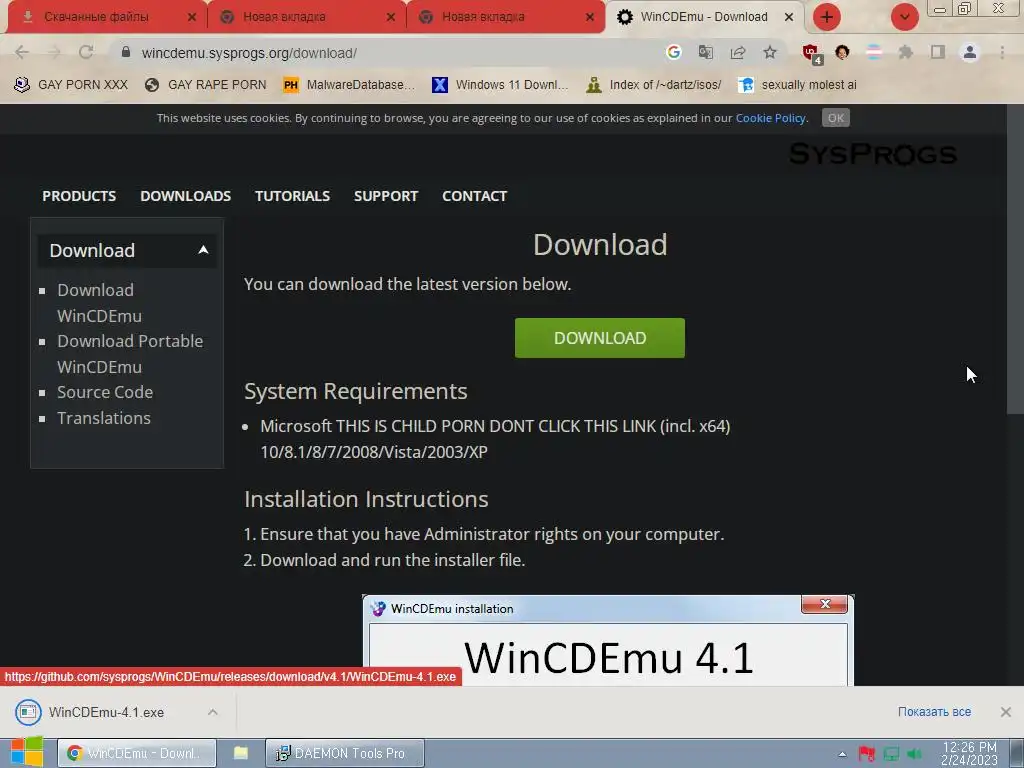Open the volume speaker tray icon

pyautogui.click(x=914, y=754)
